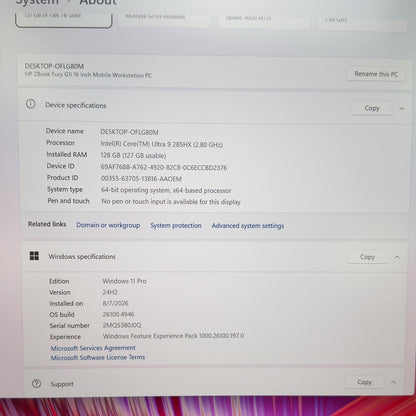Open the System protection link

click(176, 225)
